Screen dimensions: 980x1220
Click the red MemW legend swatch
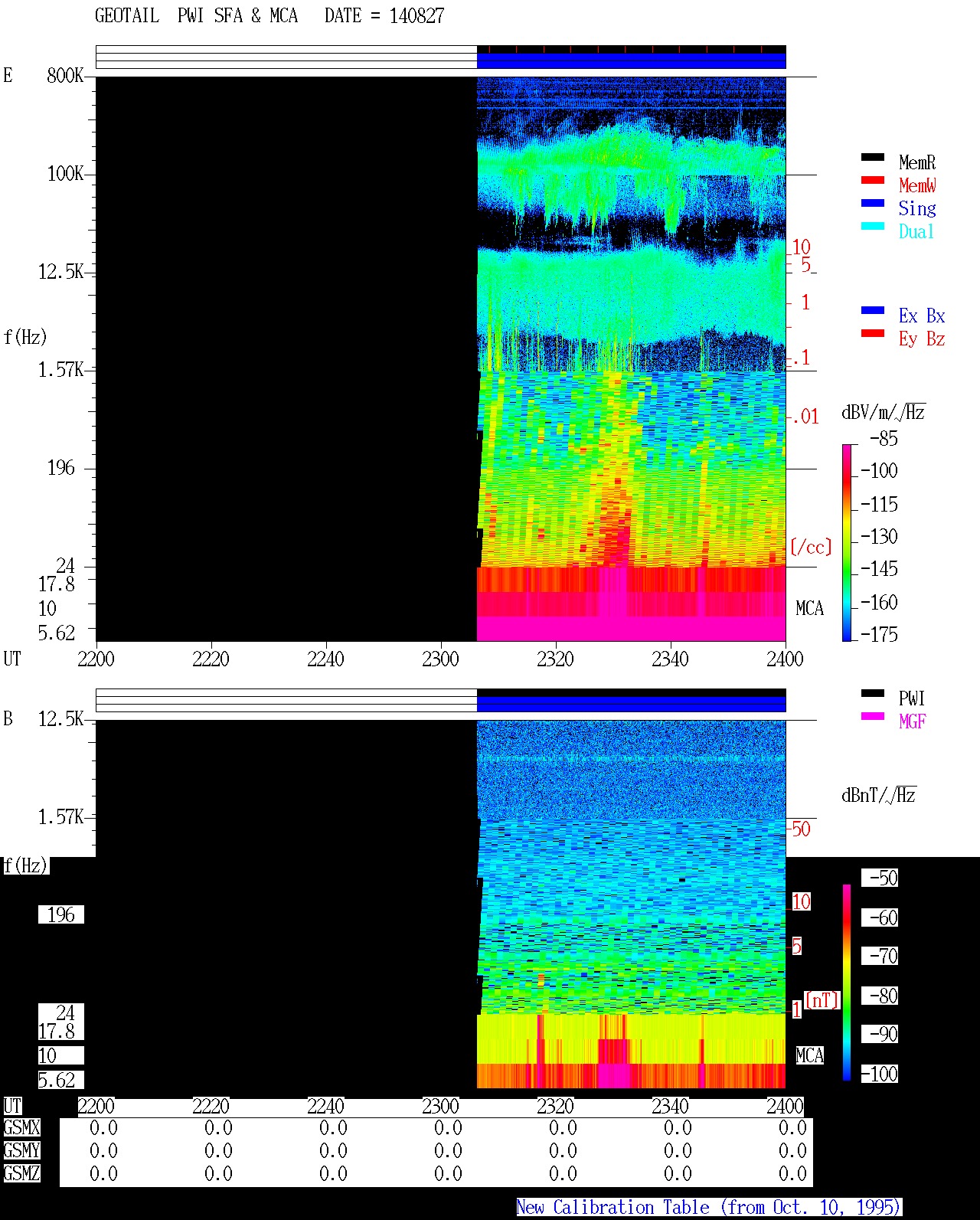click(x=873, y=181)
